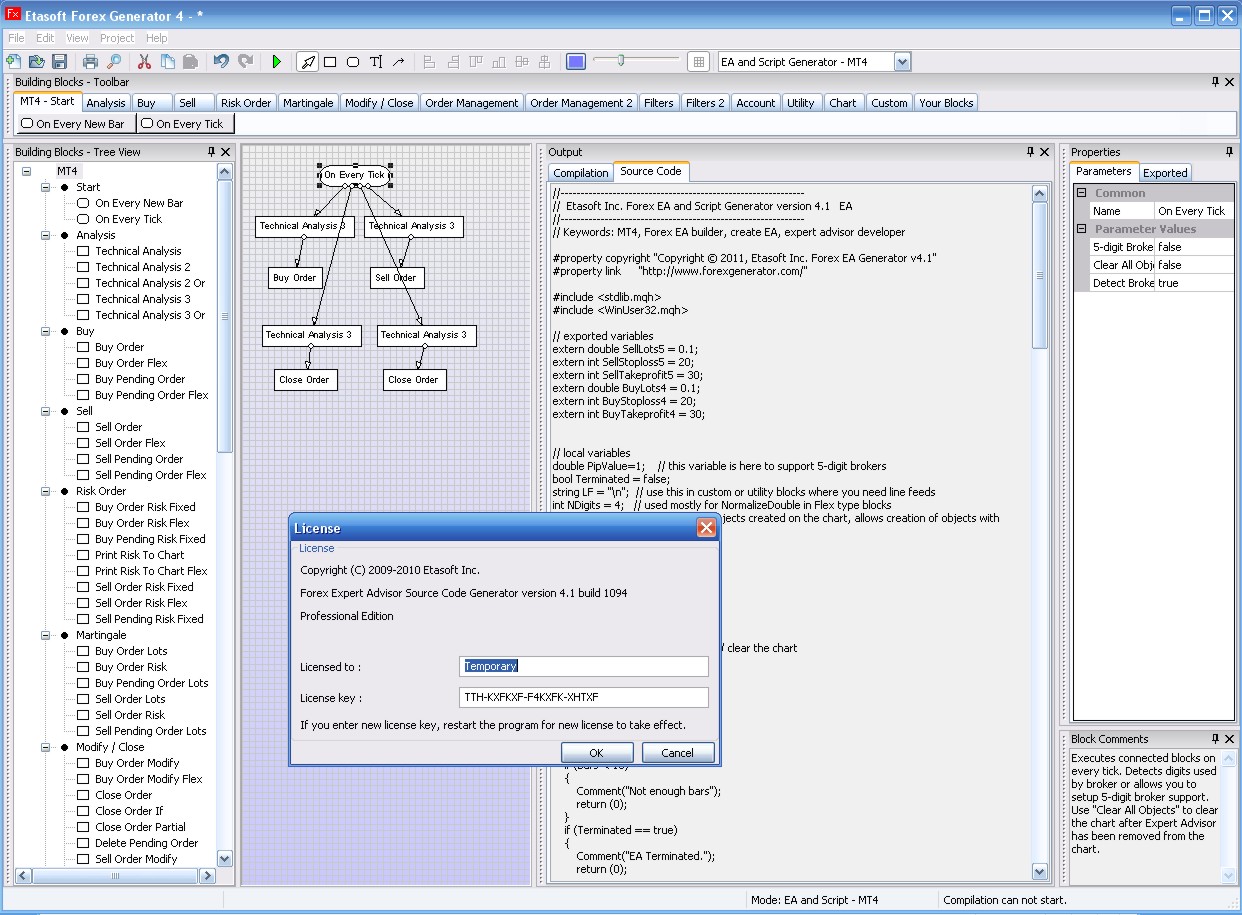This screenshot has height=915, width=1242.
Task: Collapse the Common section in Properties
Action: point(1081,193)
